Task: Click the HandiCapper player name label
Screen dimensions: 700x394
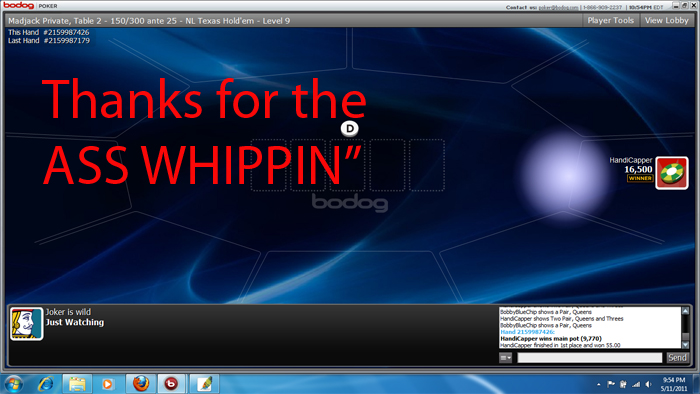Action: pyautogui.click(x=631, y=160)
